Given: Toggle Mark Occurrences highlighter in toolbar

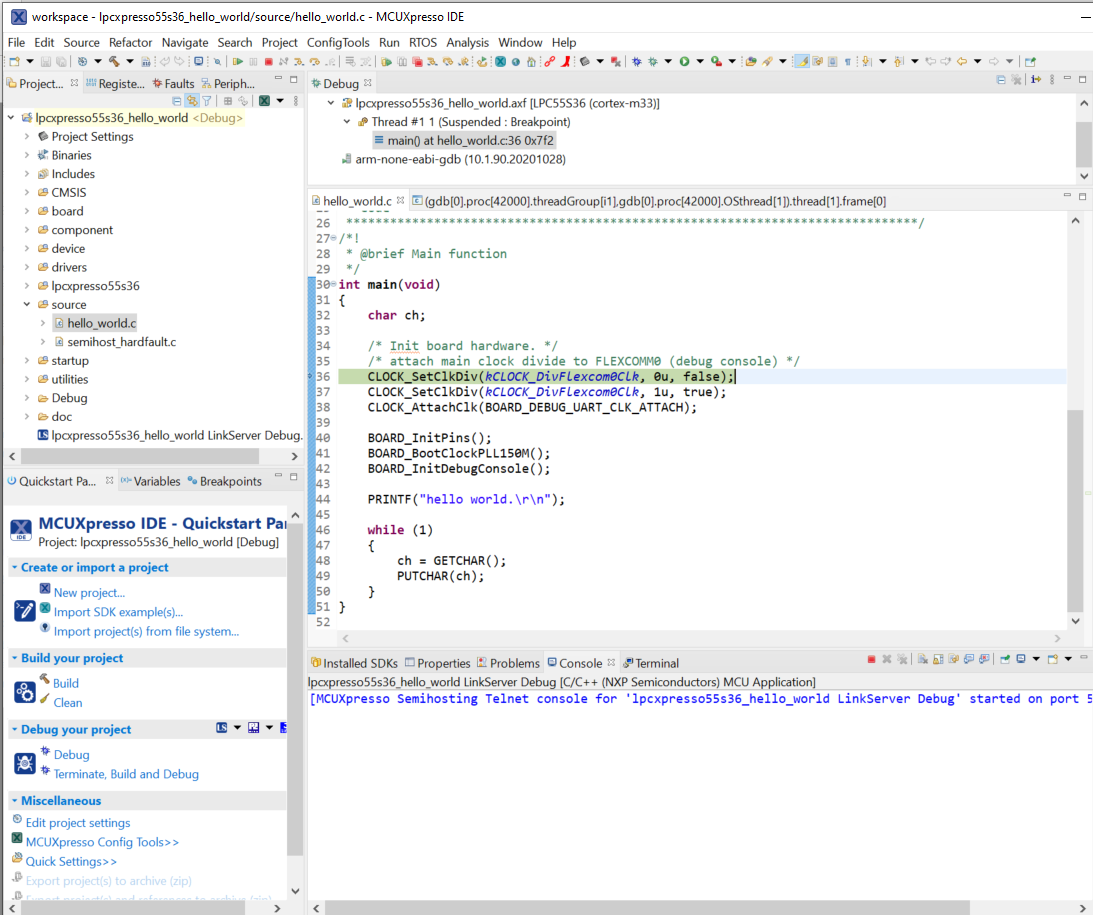Looking at the screenshot, I should click(x=801, y=62).
